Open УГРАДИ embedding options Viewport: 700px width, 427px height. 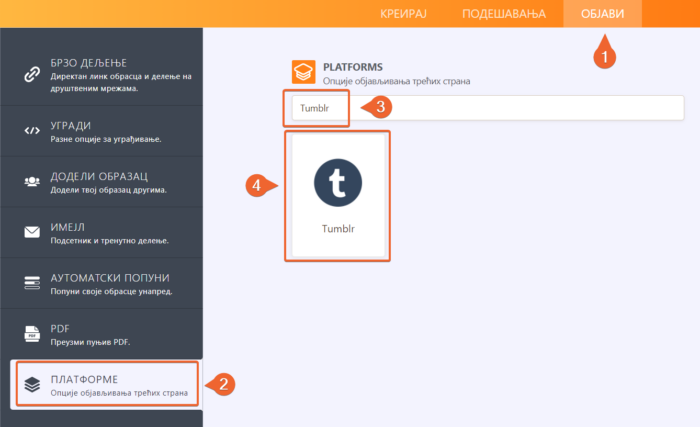point(101,131)
